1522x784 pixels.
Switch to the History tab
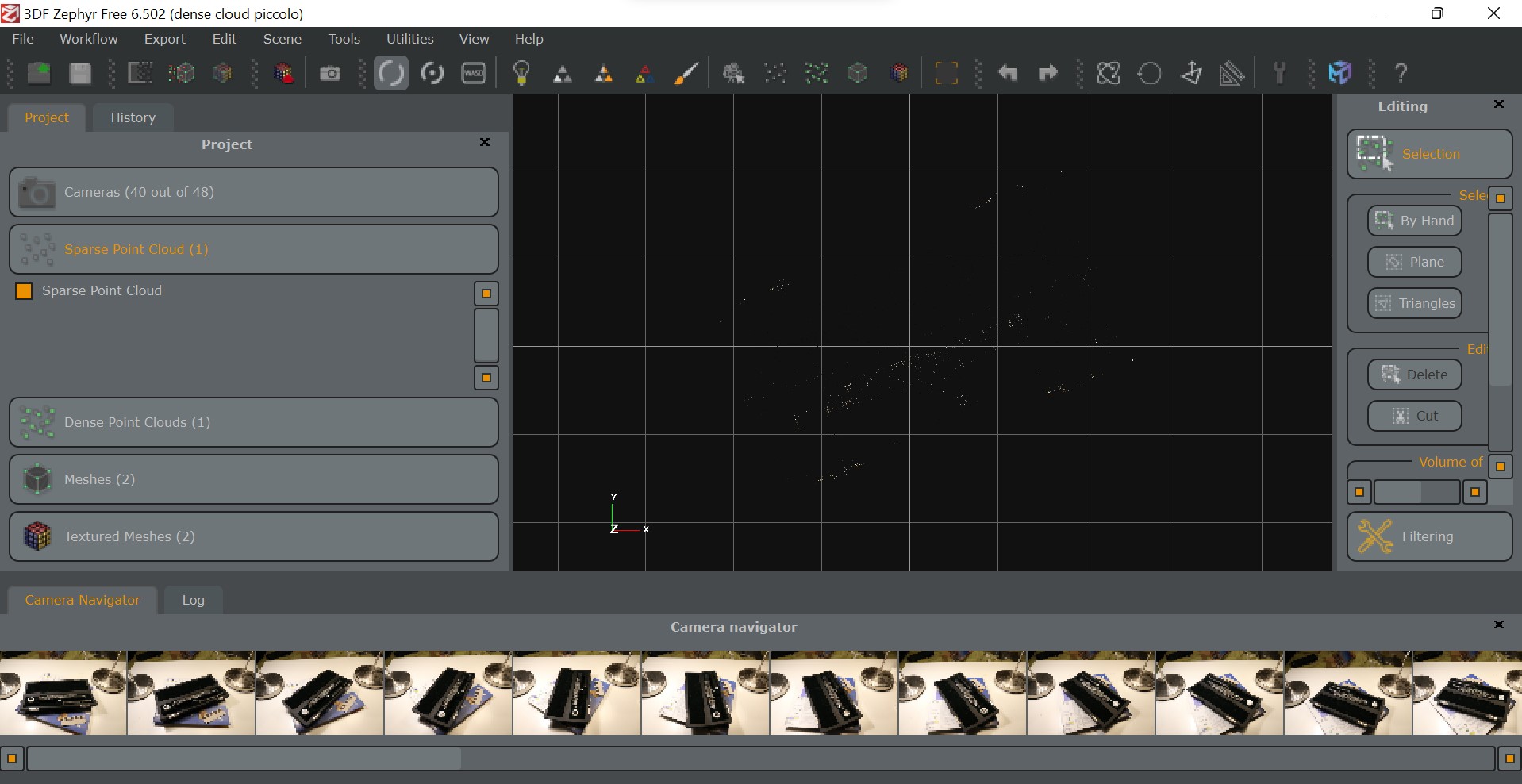click(x=133, y=117)
